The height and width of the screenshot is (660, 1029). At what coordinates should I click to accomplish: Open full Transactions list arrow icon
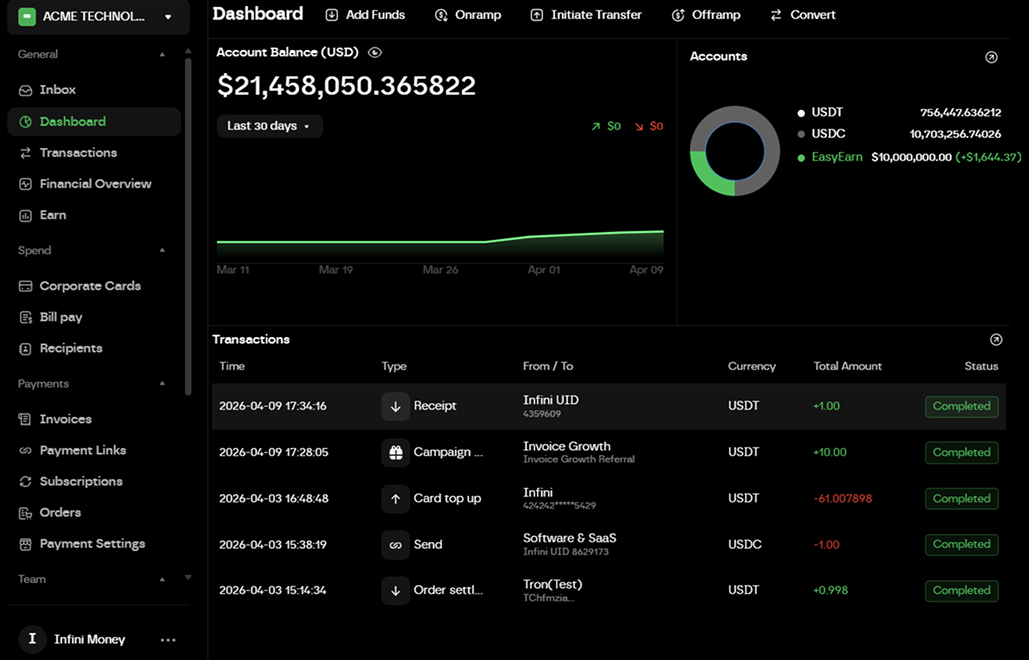pos(995,340)
